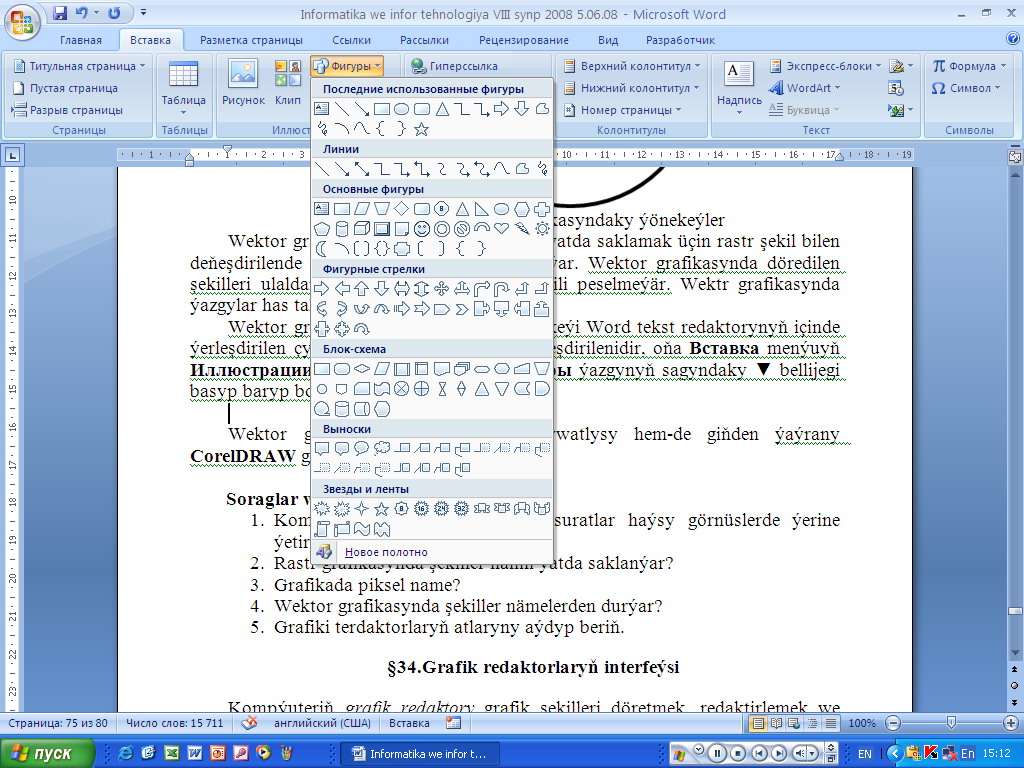The image size is (1024, 768).
Task: Choose the No Symbol prohibited shape
Action: [x=462, y=229]
